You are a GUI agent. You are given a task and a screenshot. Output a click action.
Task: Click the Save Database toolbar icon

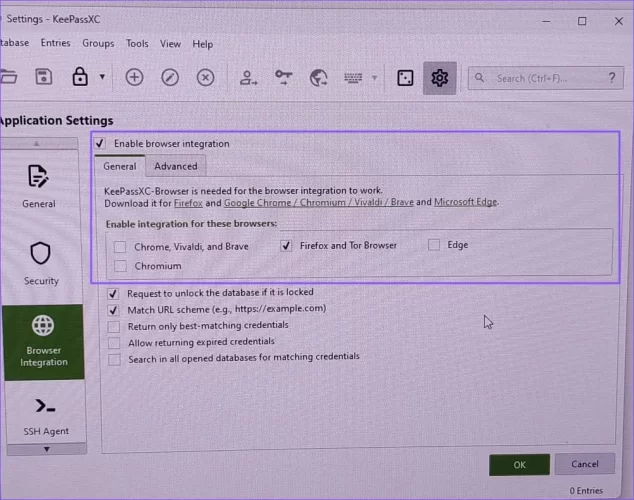click(x=43, y=77)
